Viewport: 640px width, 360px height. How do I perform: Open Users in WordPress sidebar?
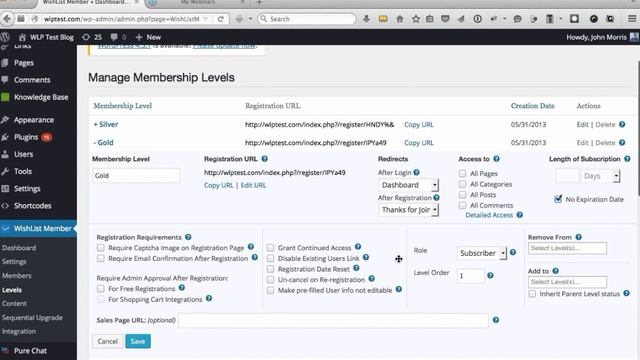[24, 154]
